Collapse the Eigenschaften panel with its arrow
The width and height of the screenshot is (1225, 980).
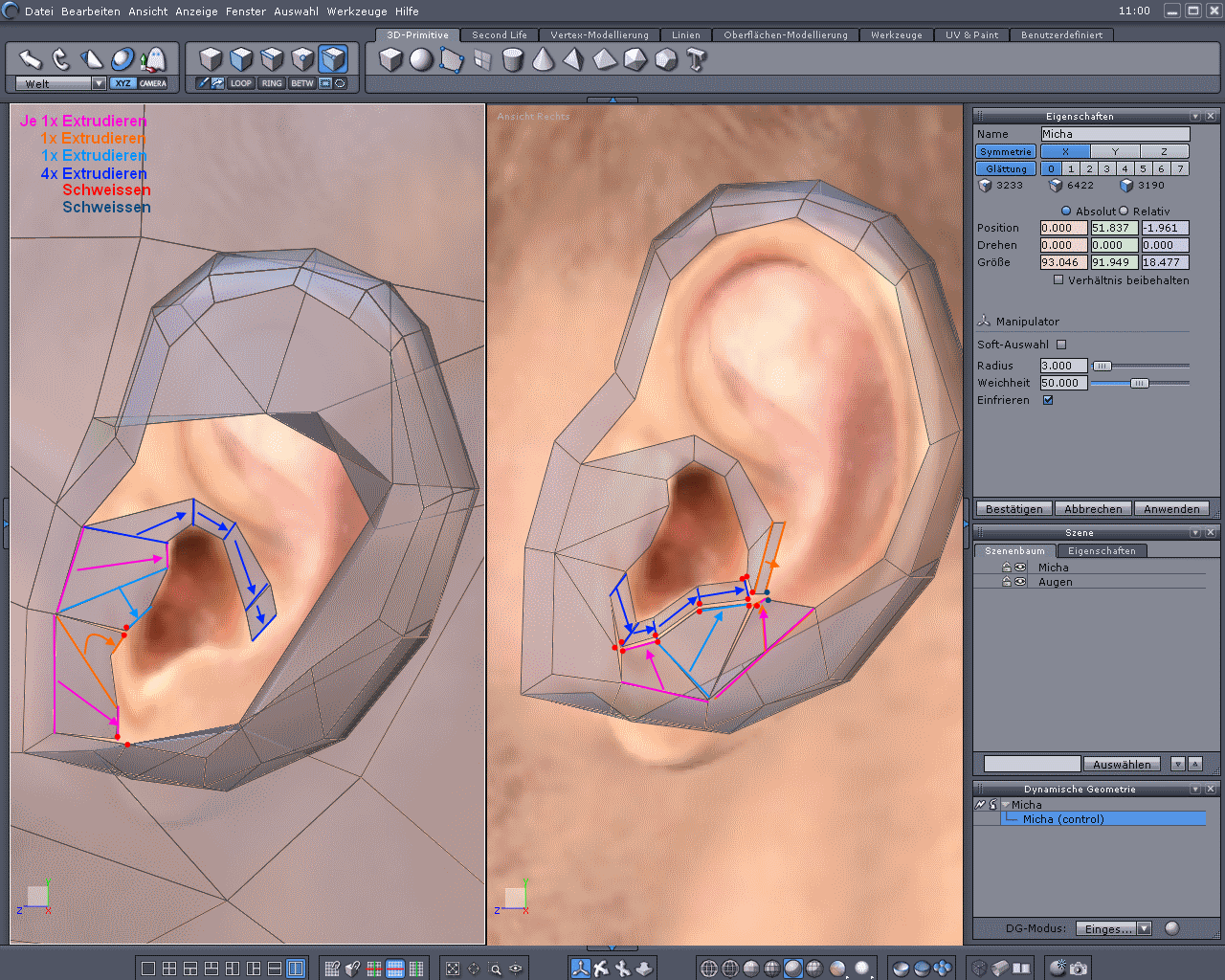click(x=1195, y=116)
